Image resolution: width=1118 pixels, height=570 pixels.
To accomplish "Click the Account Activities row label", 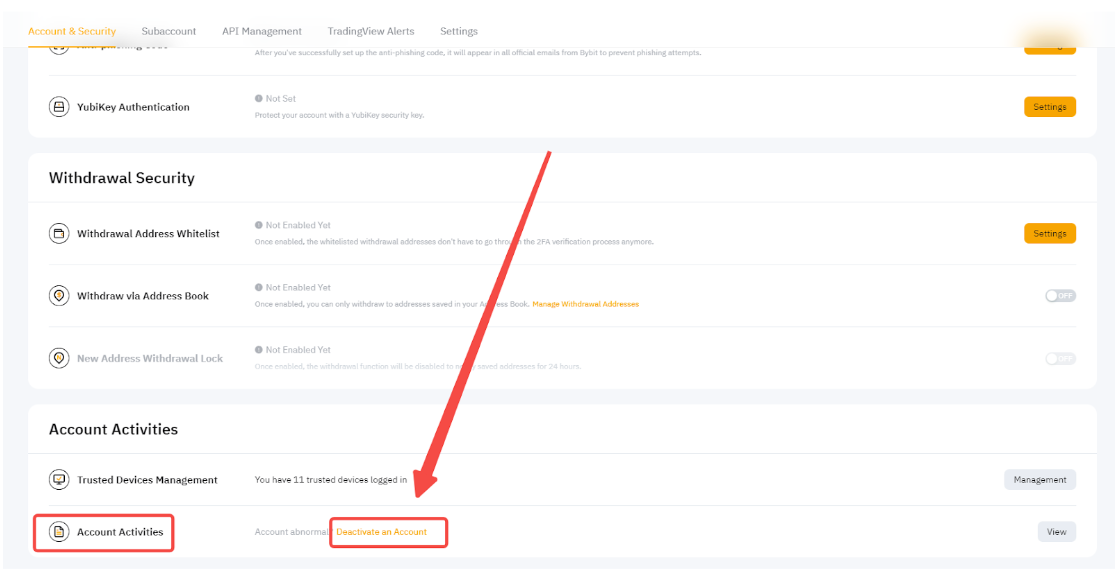I will (x=120, y=532).
